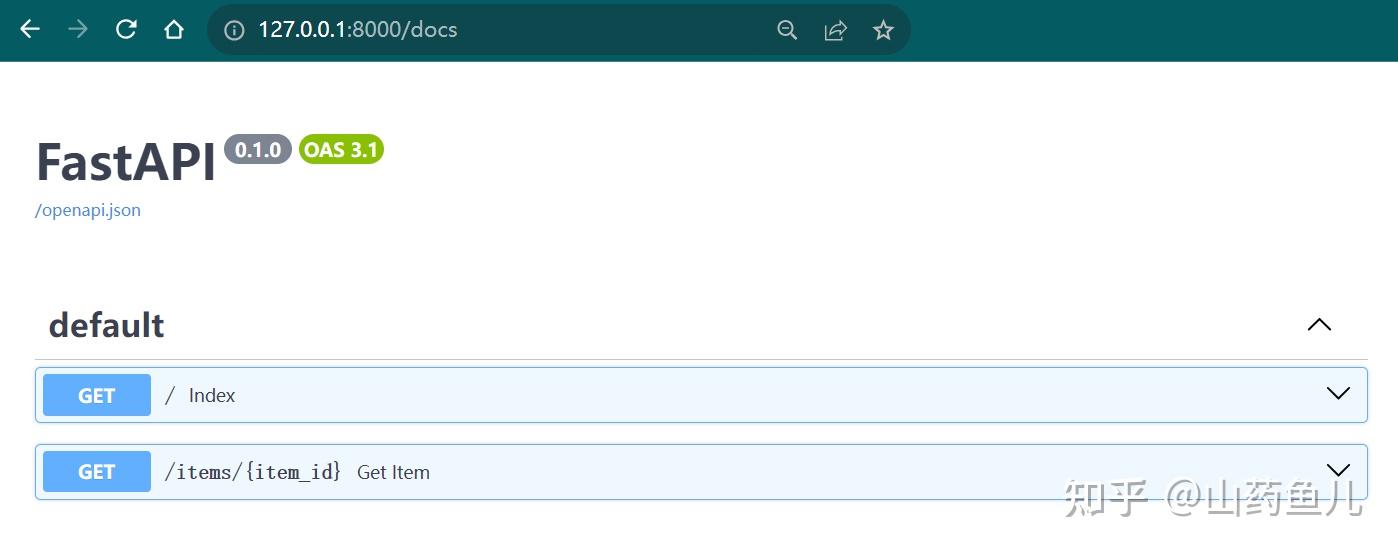Select the /items/{item_id} path text
Image resolution: width=1398 pixels, height=555 pixels.
[253, 472]
